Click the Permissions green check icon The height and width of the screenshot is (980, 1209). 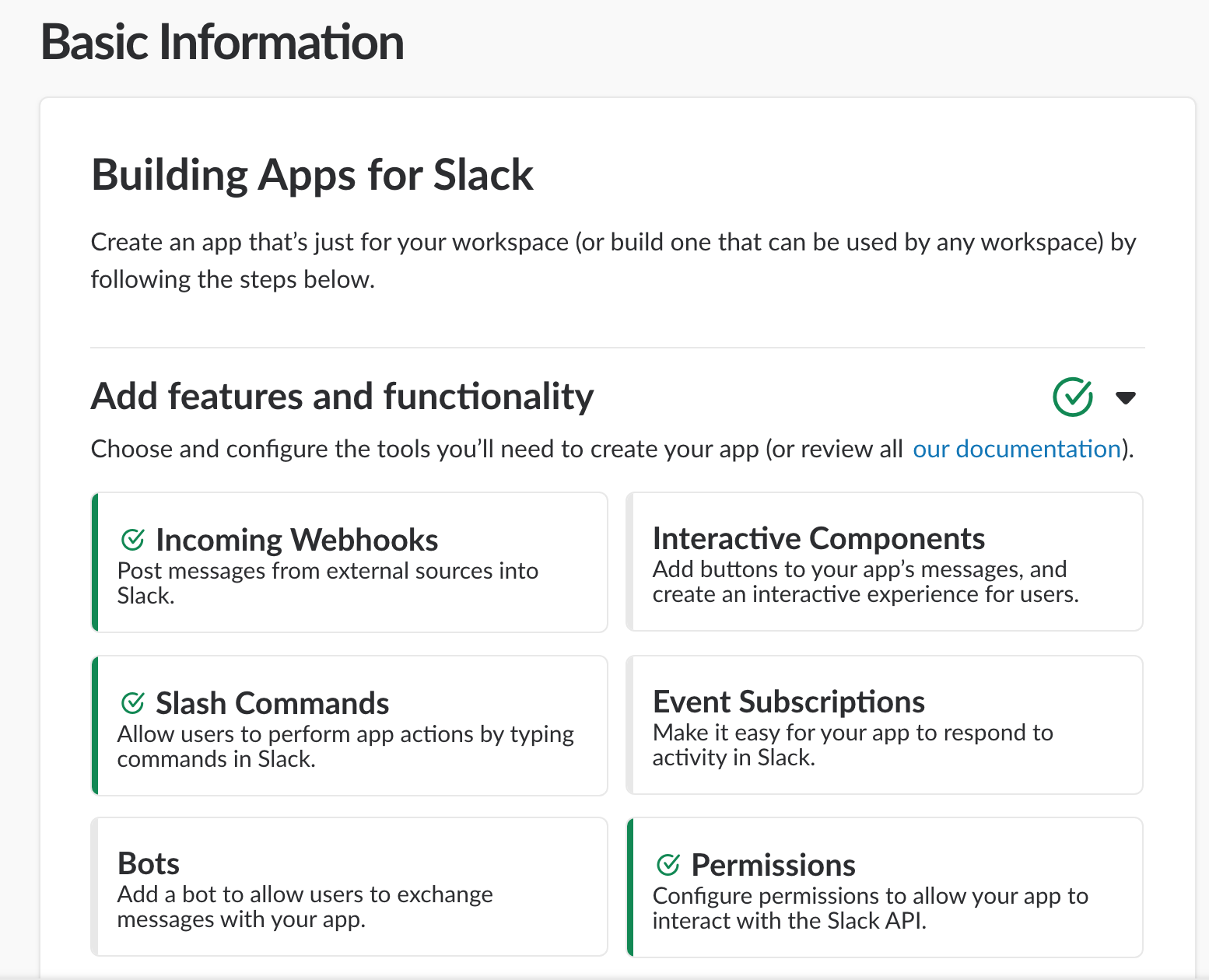pyautogui.click(x=668, y=864)
